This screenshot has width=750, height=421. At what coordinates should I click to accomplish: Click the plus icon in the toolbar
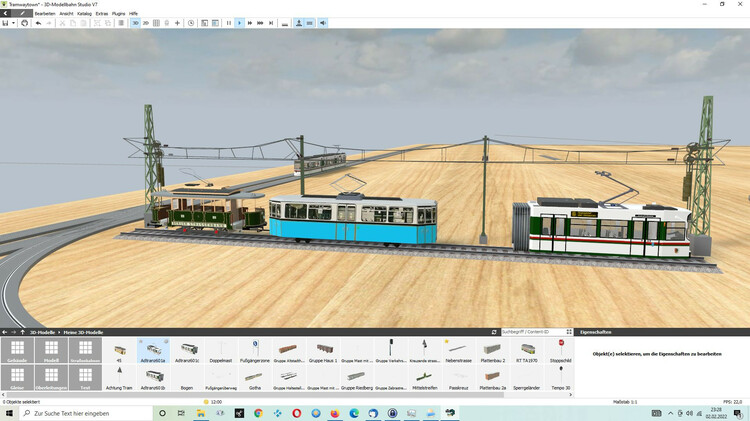coord(177,23)
